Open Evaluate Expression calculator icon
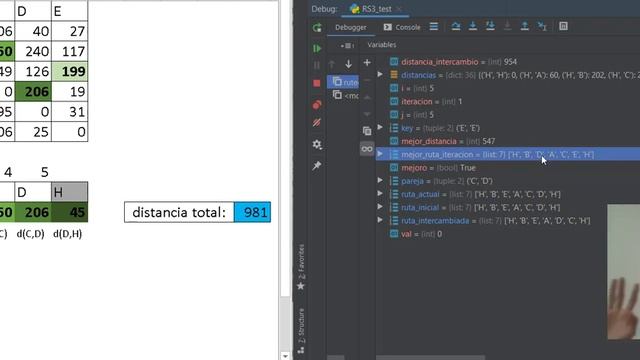This screenshot has width=640, height=360. tap(563, 27)
